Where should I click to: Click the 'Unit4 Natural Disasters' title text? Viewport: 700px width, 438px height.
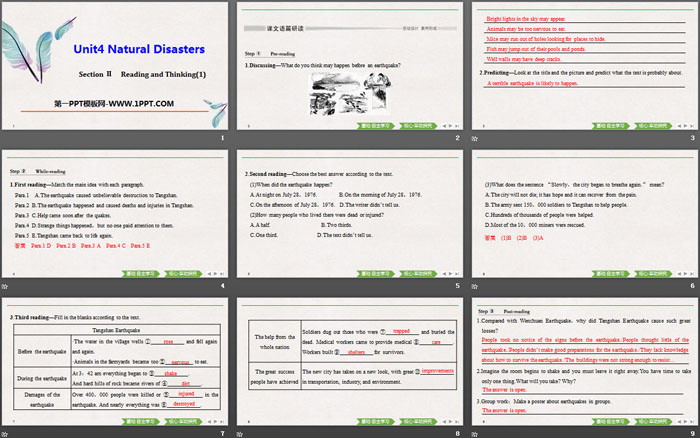point(139,49)
